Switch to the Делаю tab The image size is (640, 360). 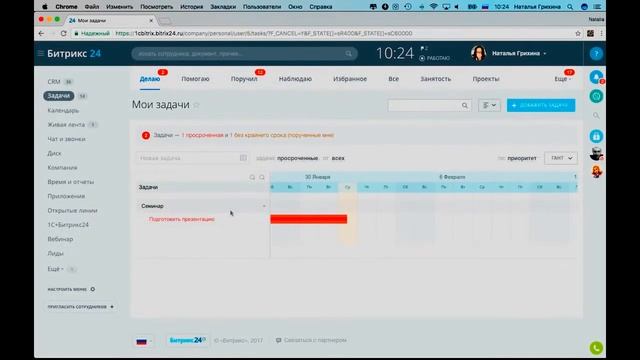(x=150, y=79)
